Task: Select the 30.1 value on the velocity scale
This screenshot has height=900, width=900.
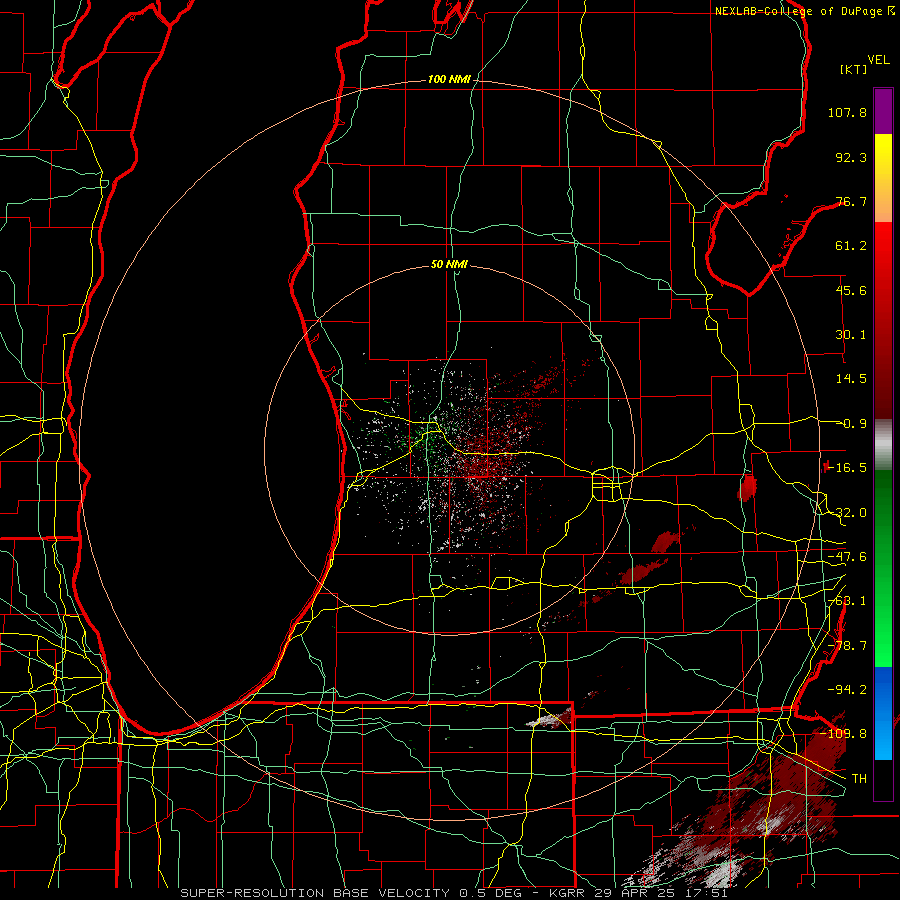Action: [851, 335]
